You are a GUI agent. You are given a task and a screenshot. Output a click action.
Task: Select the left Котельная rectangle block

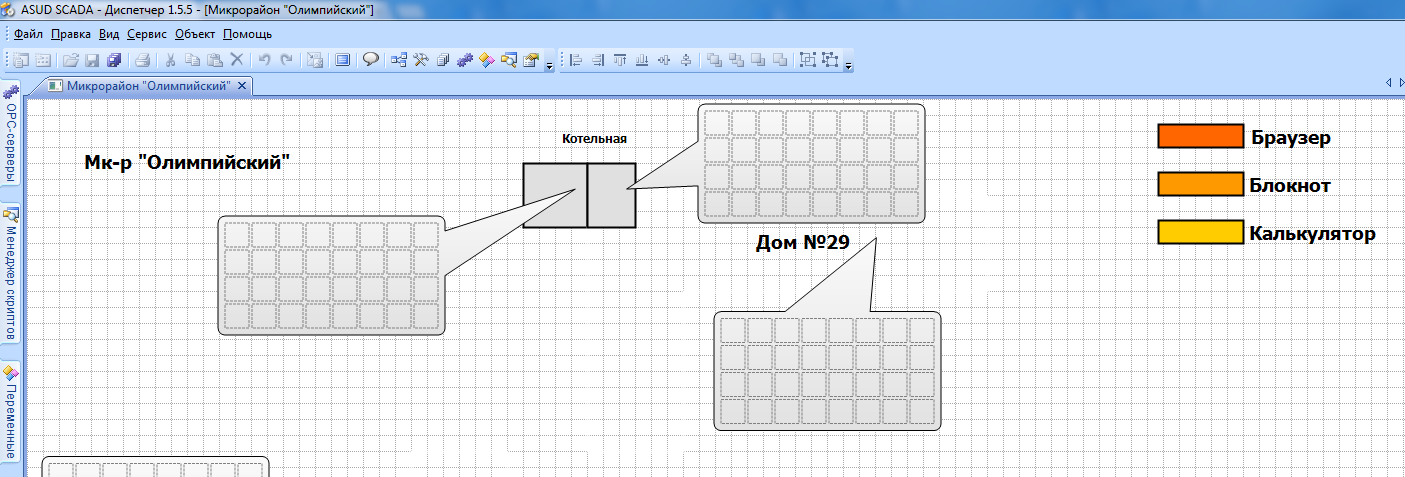(554, 195)
